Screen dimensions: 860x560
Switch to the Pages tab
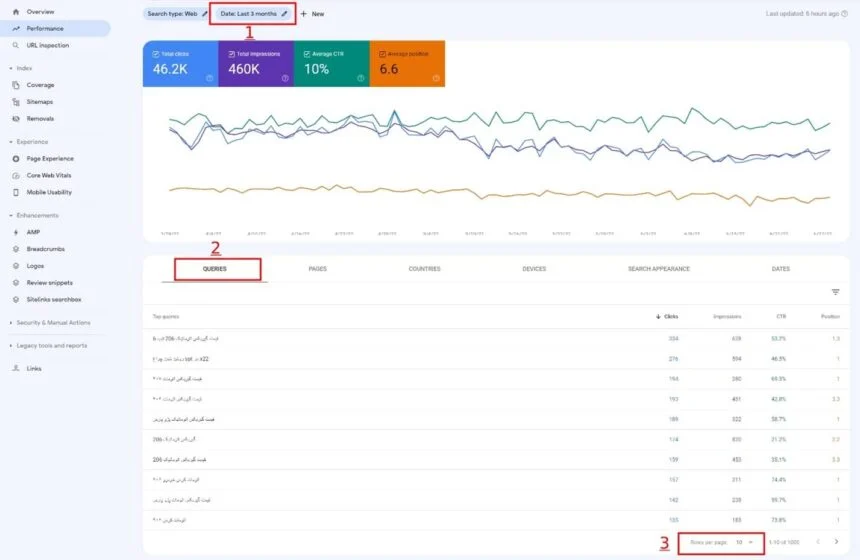tap(318, 269)
